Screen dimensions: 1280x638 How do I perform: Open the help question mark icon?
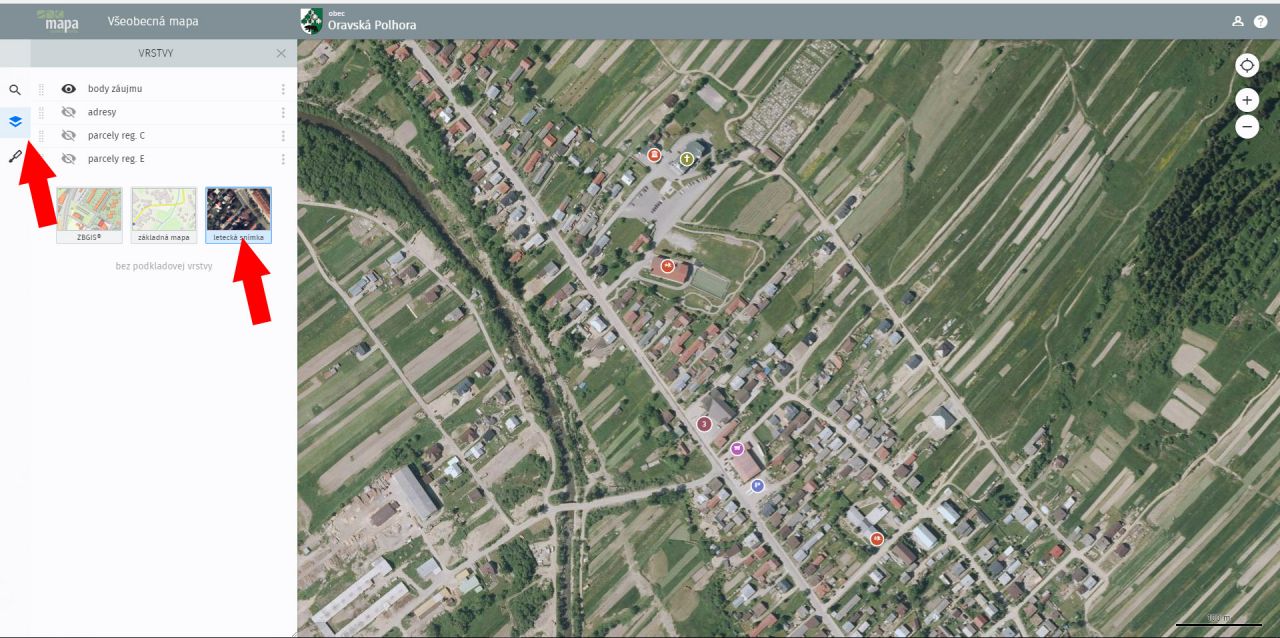pyautogui.click(x=1261, y=21)
